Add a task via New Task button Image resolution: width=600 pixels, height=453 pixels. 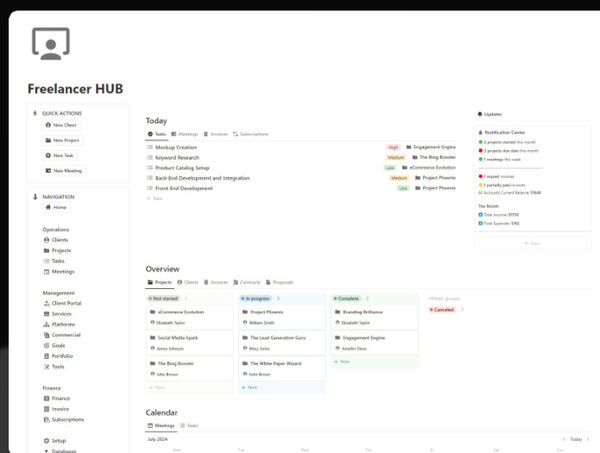coord(59,155)
